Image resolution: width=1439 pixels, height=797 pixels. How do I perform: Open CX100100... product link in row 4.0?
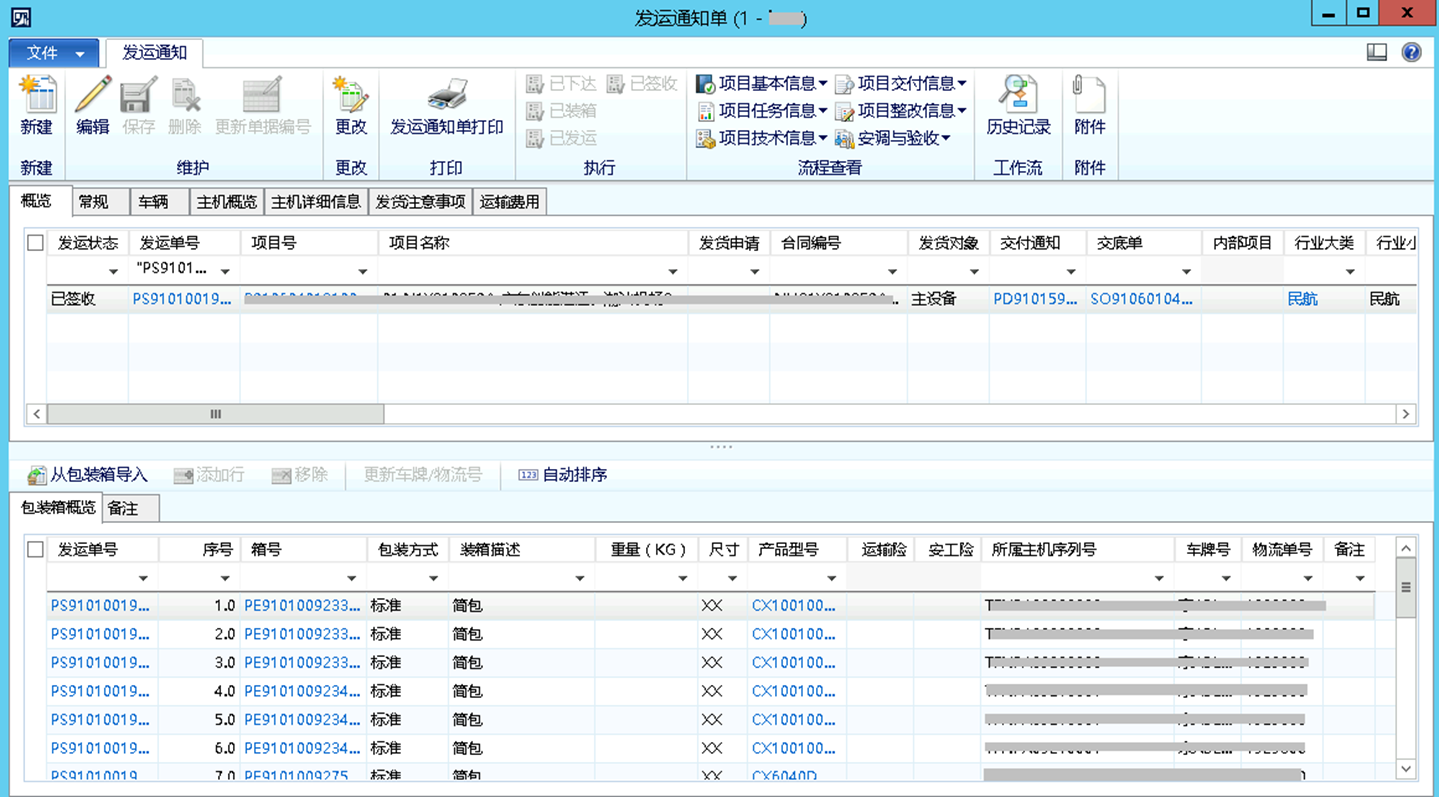(793, 691)
